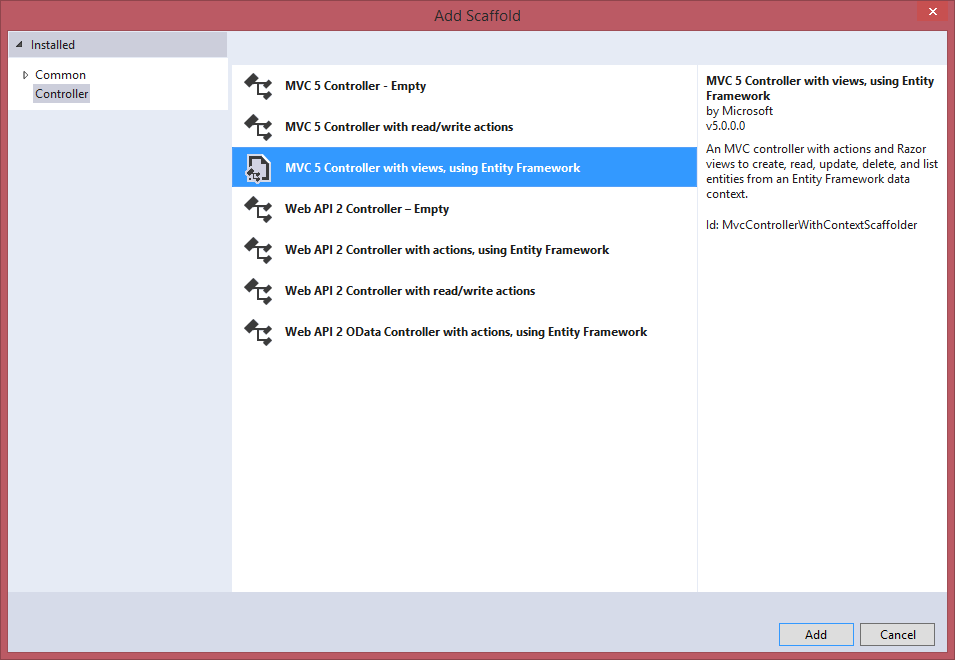Select the Installed header label

coord(53,45)
